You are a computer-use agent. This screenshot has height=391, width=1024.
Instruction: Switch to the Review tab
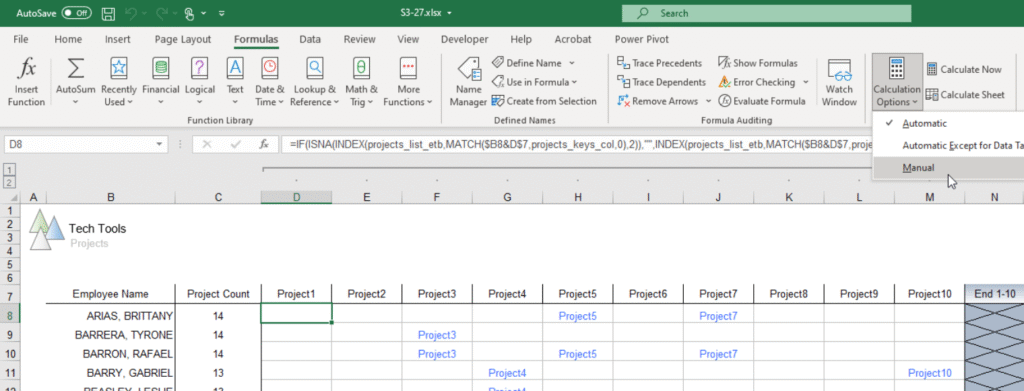pyautogui.click(x=360, y=39)
